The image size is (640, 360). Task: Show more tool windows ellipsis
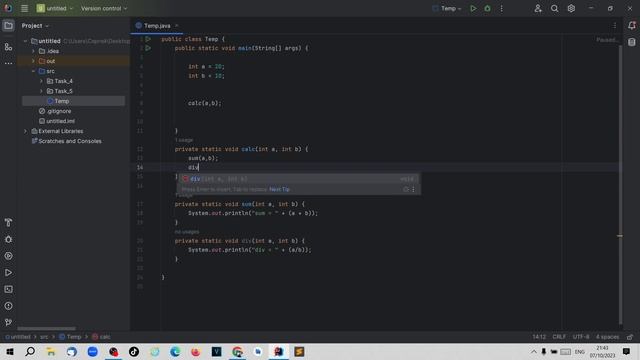tap(8, 63)
